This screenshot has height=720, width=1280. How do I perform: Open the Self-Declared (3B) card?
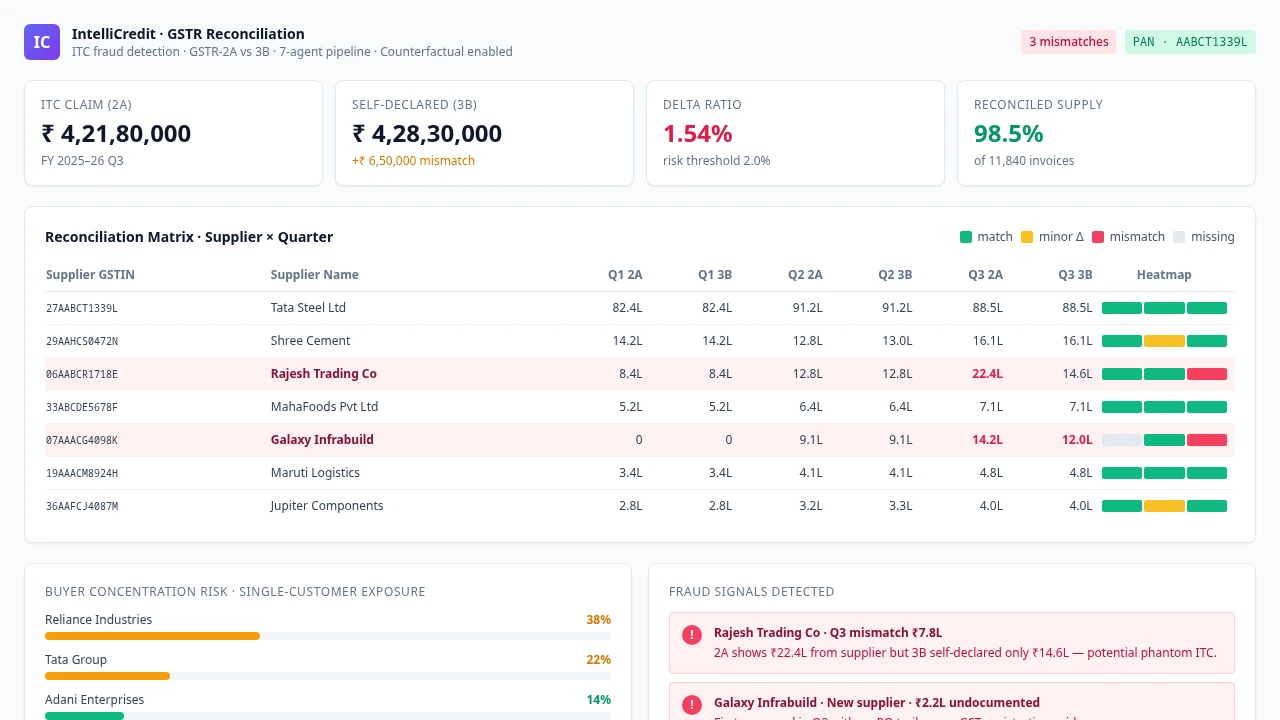(x=484, y=133)
